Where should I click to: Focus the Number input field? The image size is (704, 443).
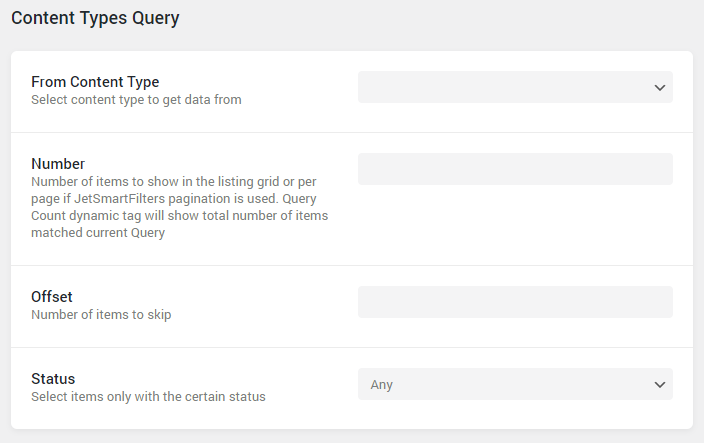(515, 169)
